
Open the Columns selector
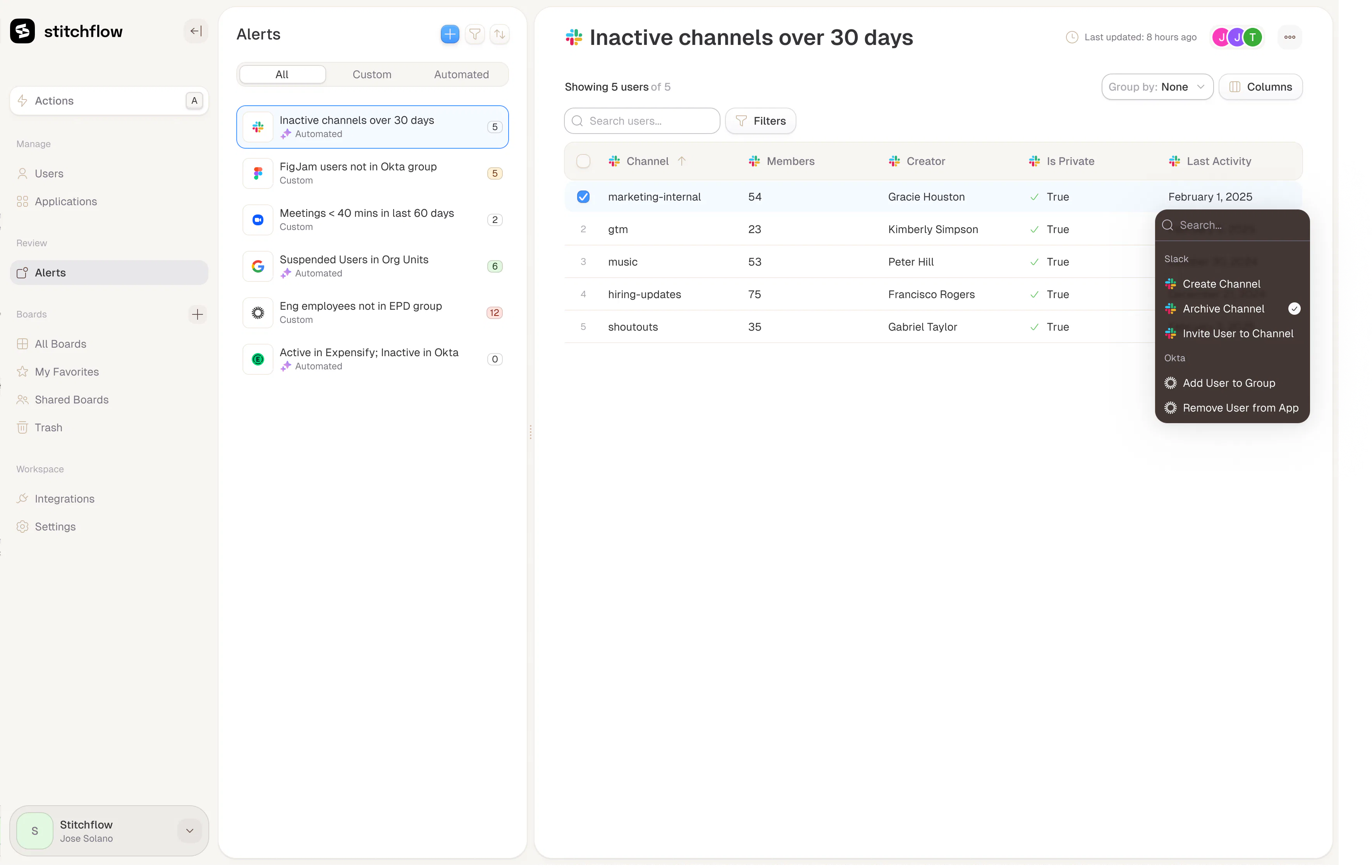point(1261,87)
